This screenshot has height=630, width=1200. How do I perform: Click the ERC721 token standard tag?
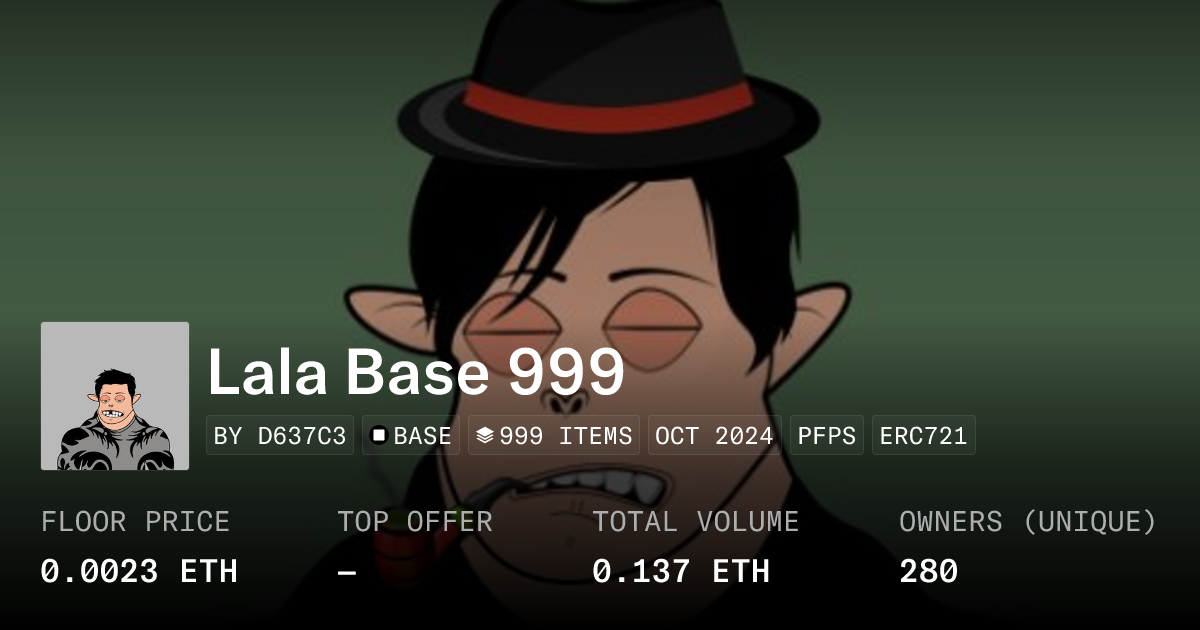tap(924, 436)
